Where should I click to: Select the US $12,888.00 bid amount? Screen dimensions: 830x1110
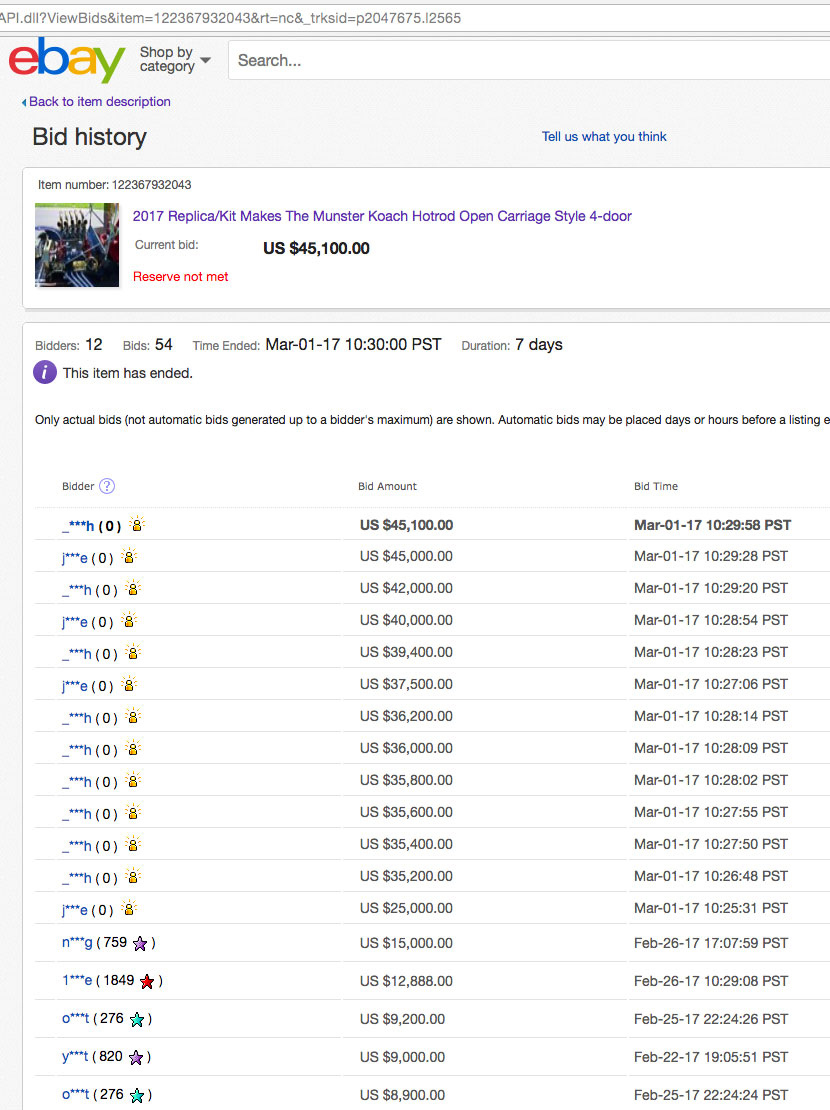click(x=406, y=981)
